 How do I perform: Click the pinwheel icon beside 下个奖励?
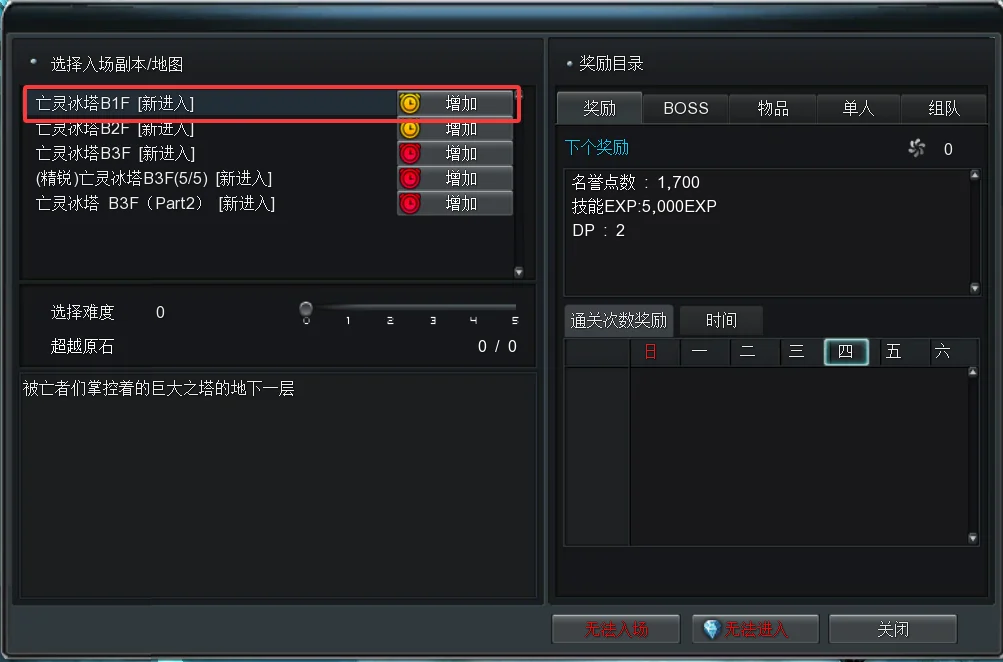pyautogui.click(x=917, y=148)
